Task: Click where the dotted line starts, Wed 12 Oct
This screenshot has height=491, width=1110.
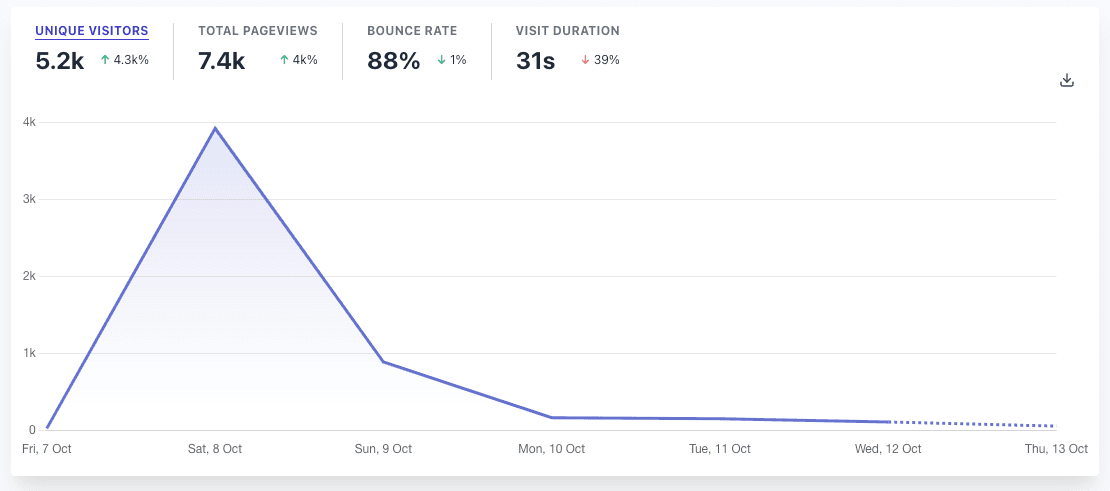Action: [889, 422]
